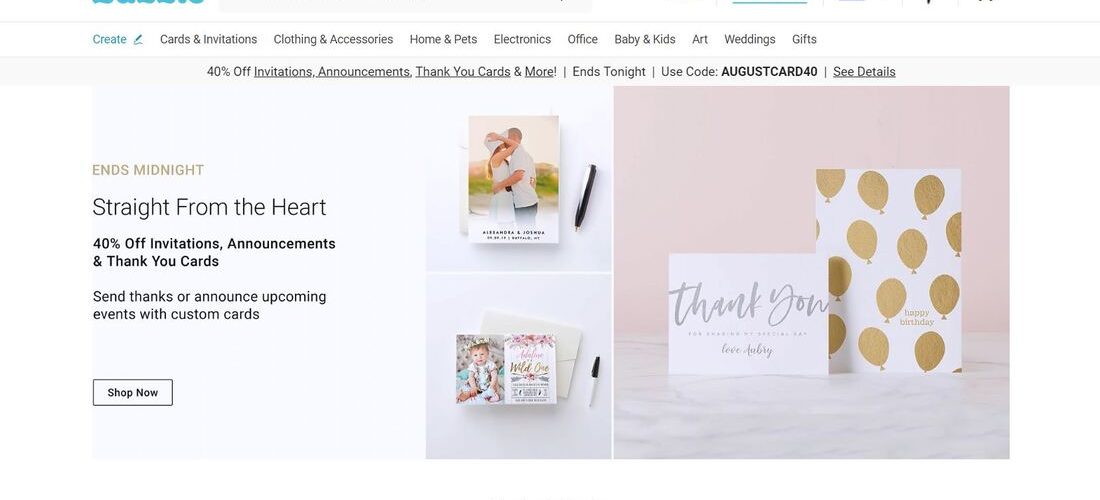Open the Electronics category
The height and width of the screenshot is (500, 1100).
tap(522, 39)
